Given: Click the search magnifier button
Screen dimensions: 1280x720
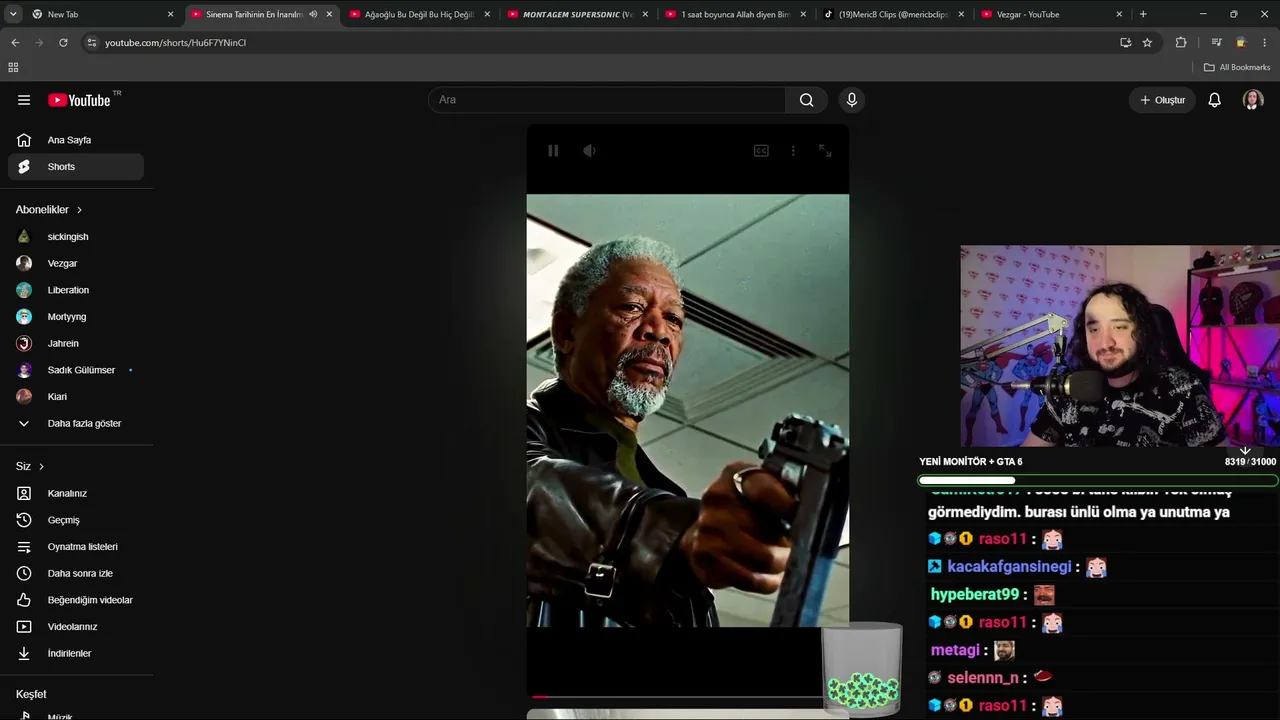Looking at the screenshot, I should click(806, 100).
